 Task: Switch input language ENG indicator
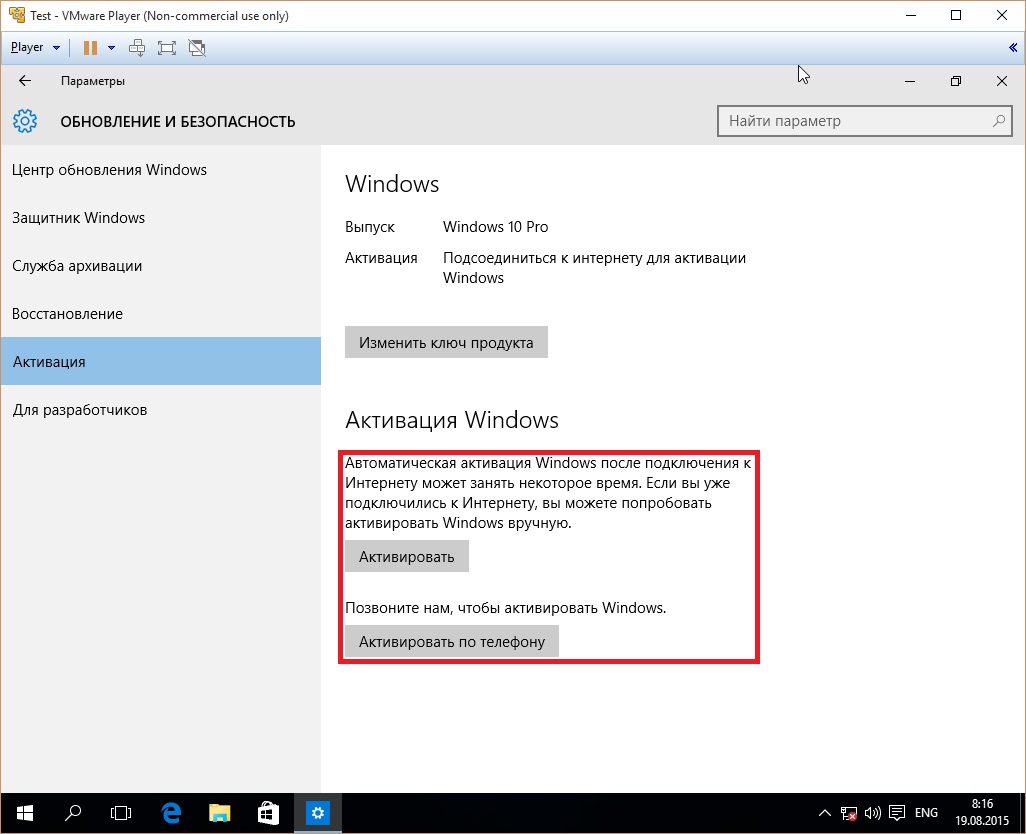point(926,813)
